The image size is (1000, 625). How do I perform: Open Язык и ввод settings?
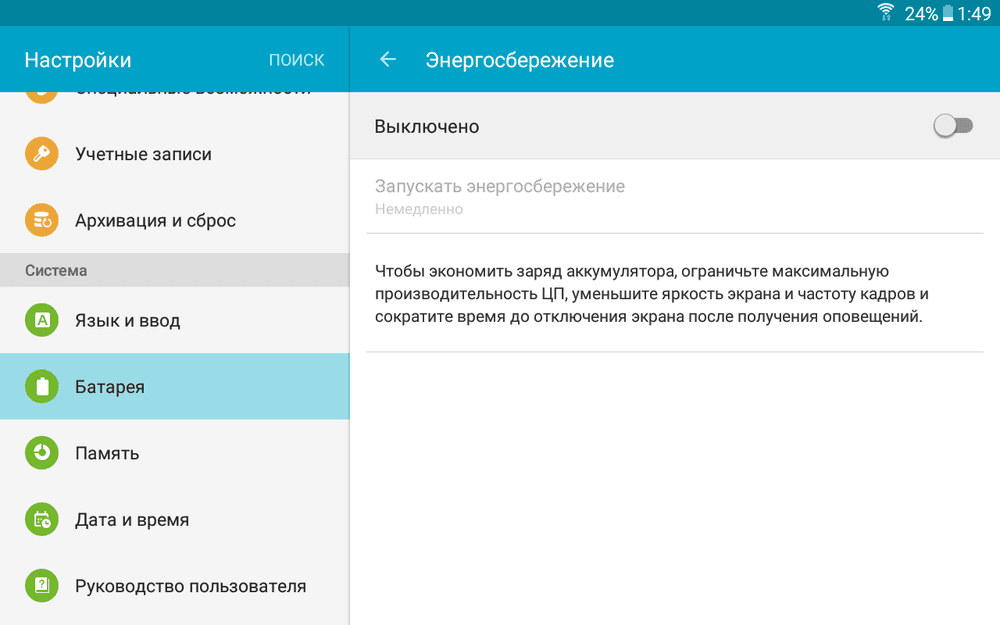click(x=175, y=320)
